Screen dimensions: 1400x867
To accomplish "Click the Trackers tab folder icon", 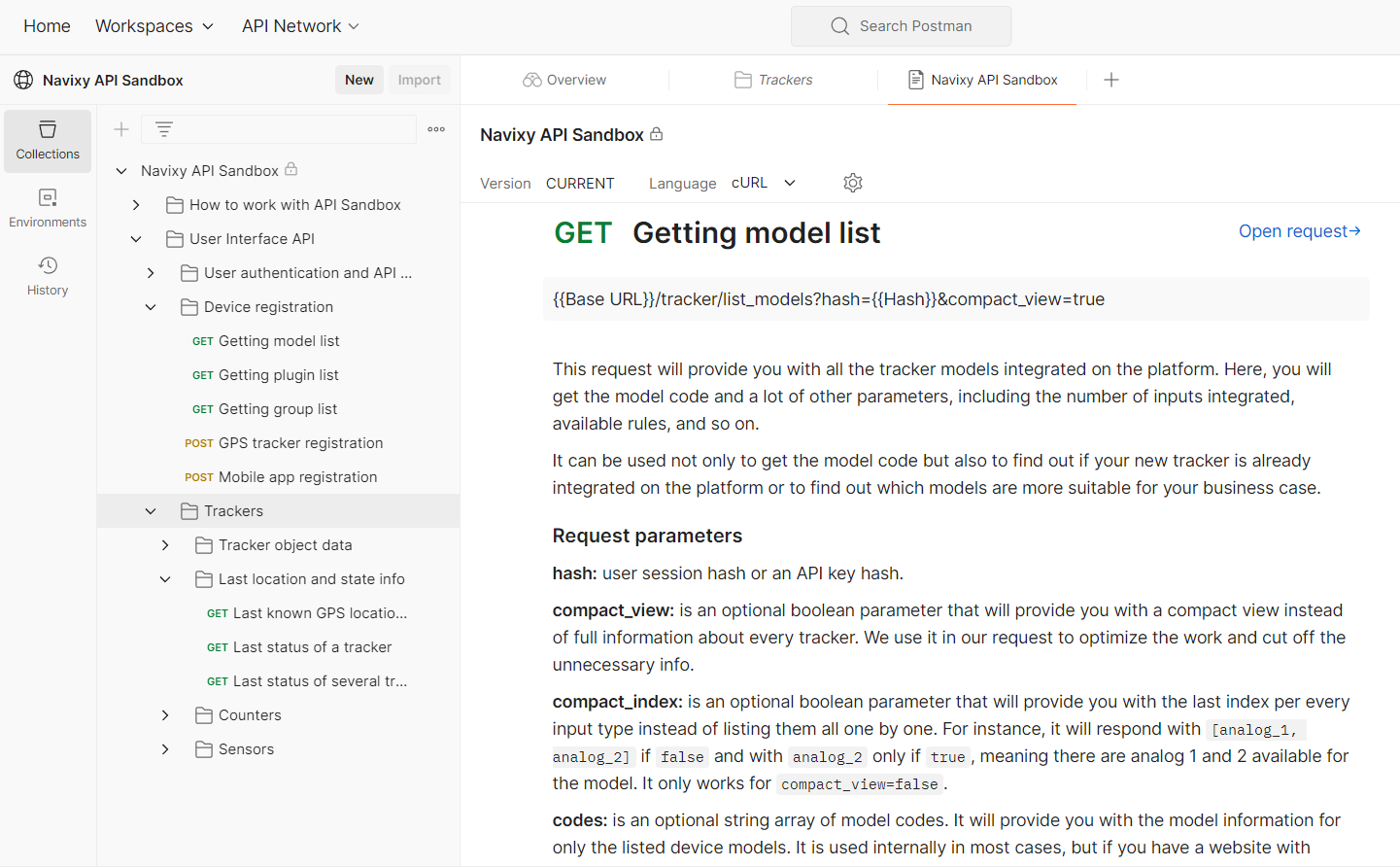I will click(x=743, y=80).
